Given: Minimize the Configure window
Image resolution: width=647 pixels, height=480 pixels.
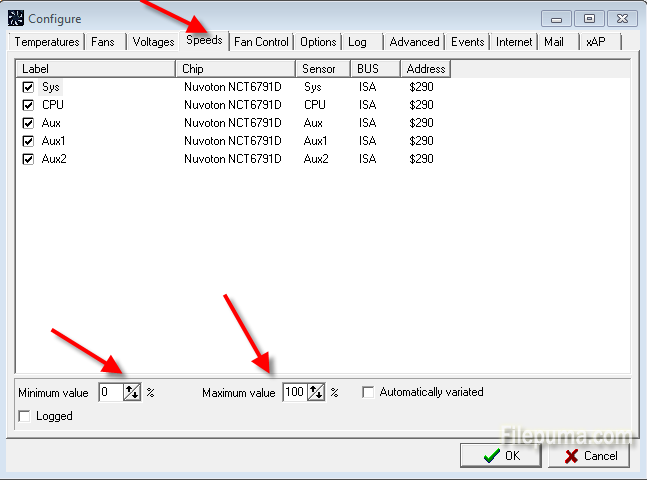Looking at the screenshot, I should pos(556,19).
